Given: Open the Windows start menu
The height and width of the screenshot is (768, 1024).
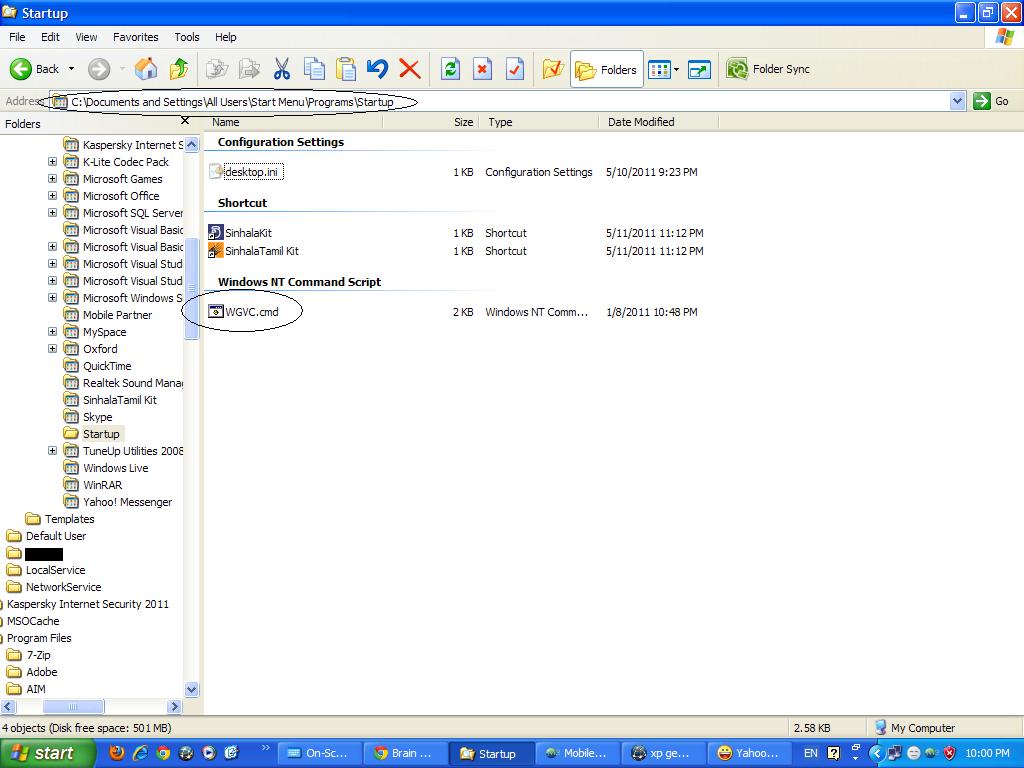Looking at the screenshot, I should [47, 753].
